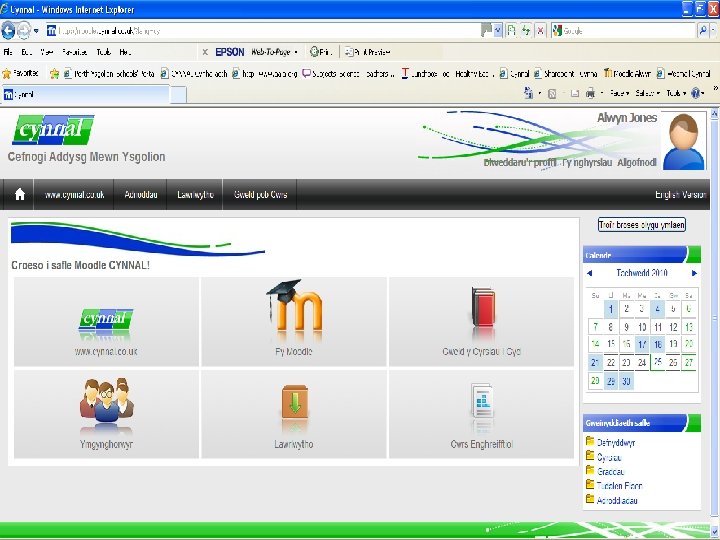Open the Lawrlwytho download box icon
The image size is (720, 540).
pyautogui.click(x=294, y=402)
